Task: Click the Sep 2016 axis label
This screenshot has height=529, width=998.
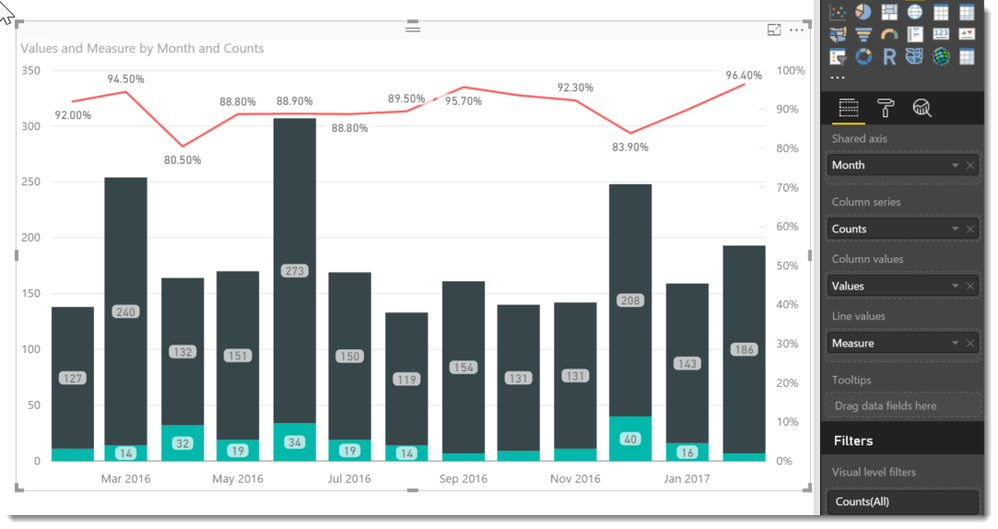Action: point(463,479)
